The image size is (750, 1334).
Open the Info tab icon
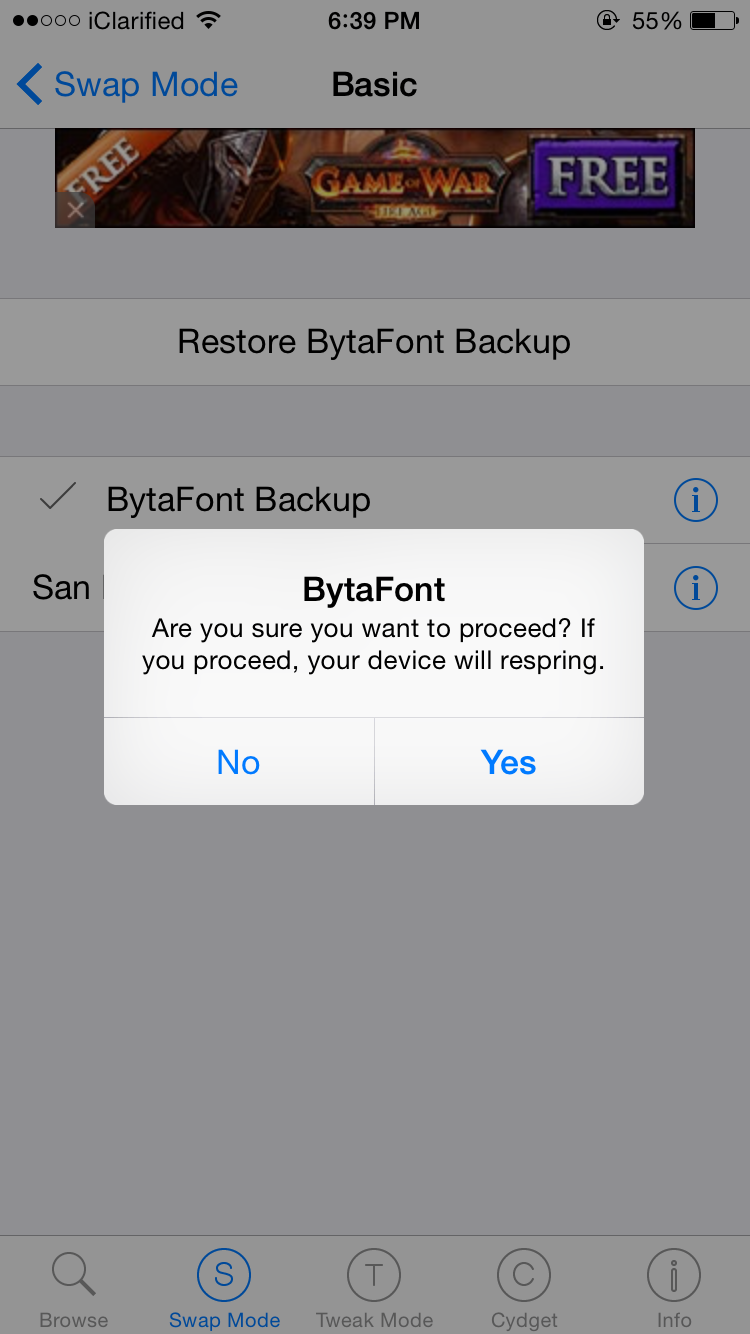coord(674,1275)
